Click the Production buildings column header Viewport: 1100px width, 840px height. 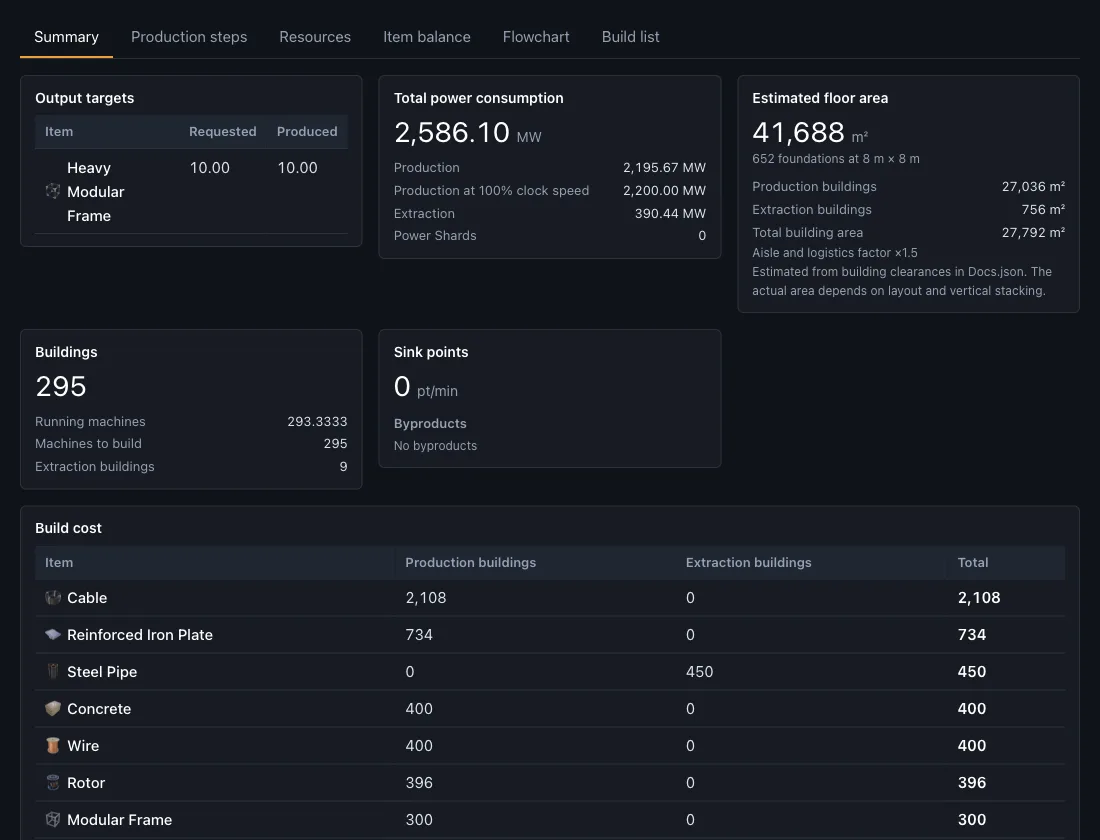(471, 563)
